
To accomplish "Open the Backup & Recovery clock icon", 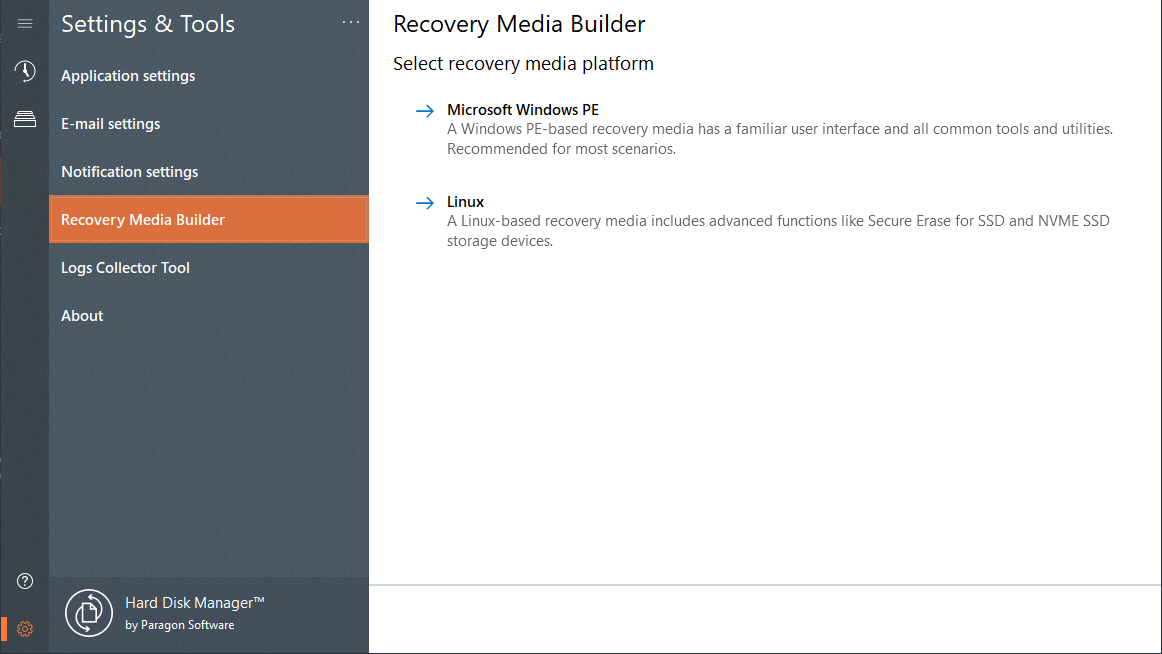I will (25, 71).
